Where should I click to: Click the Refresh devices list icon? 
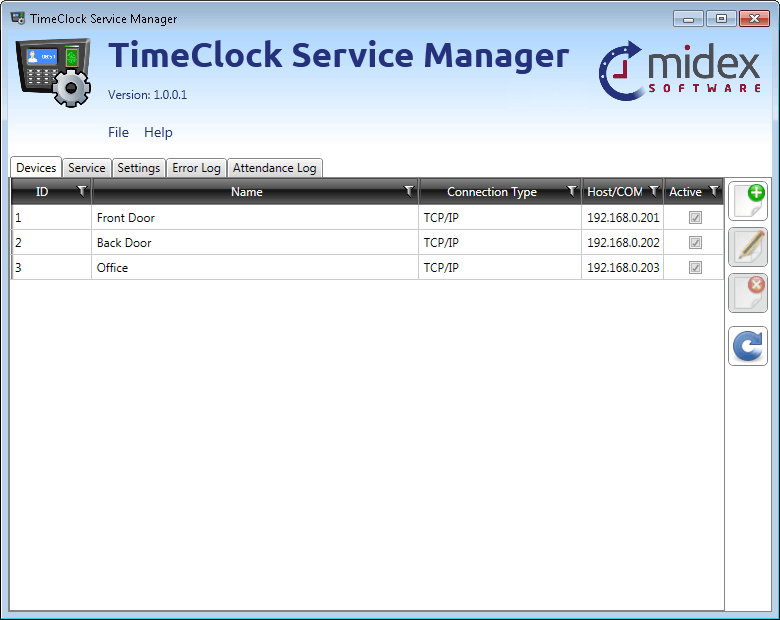748,346
